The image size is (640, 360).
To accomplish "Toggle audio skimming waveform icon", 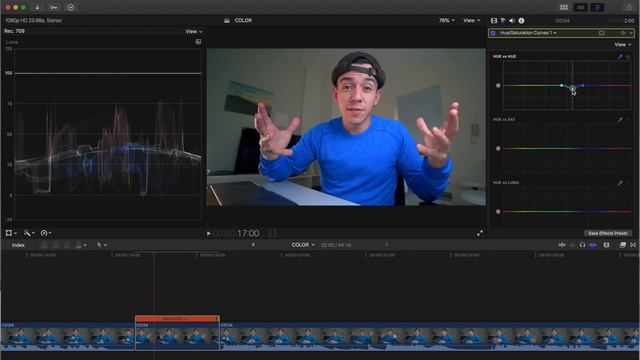I will pyautogui.click(x=562, y=245).
